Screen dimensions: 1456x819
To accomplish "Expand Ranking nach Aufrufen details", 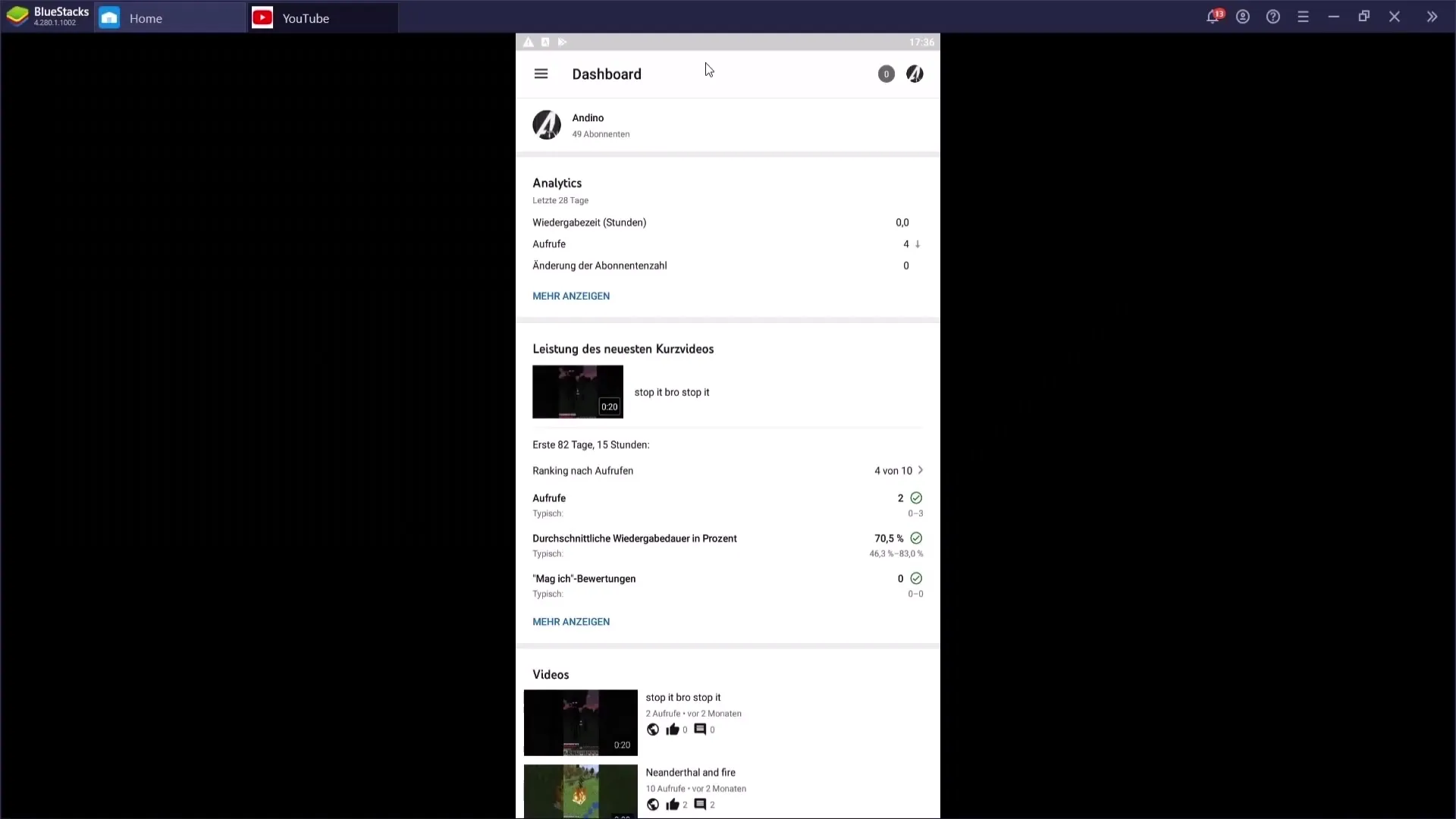I will [x=921, y=470].
